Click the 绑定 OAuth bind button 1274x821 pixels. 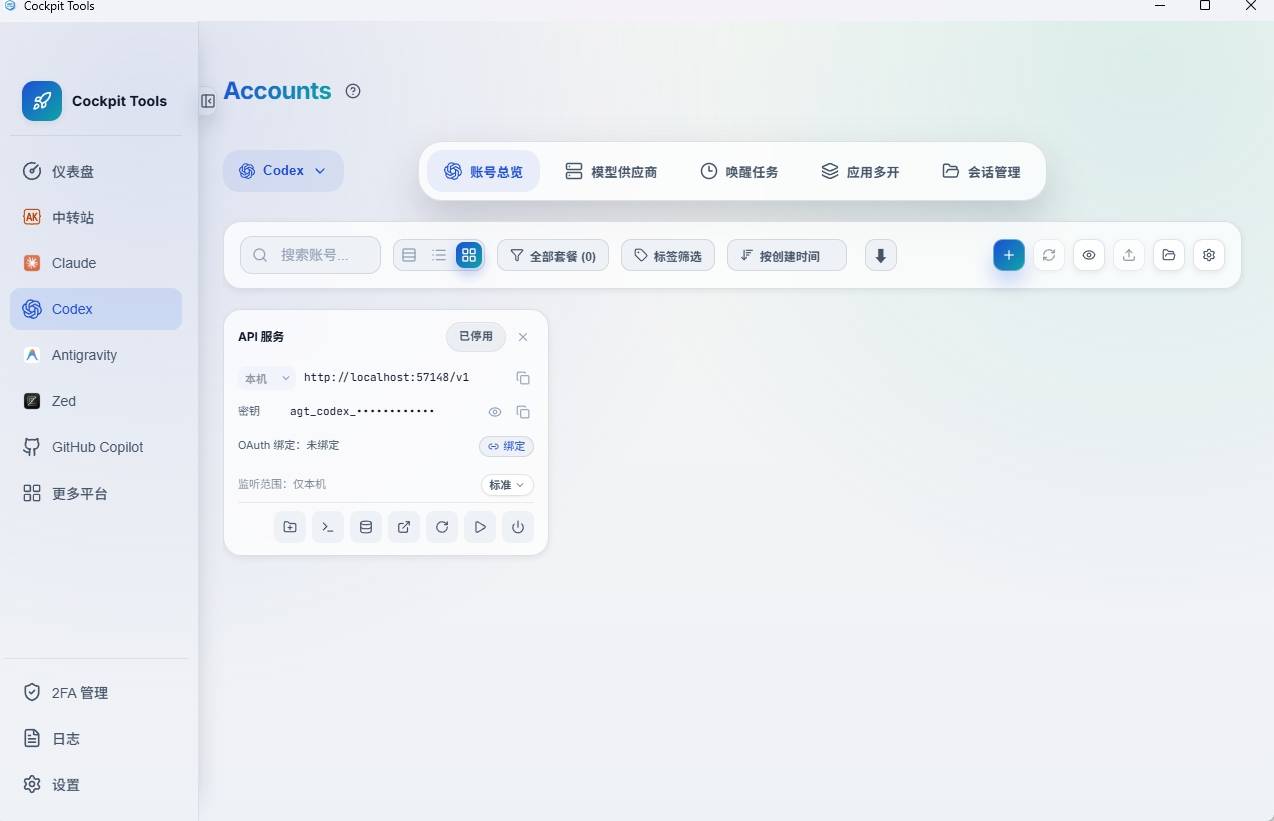[506, 446]
